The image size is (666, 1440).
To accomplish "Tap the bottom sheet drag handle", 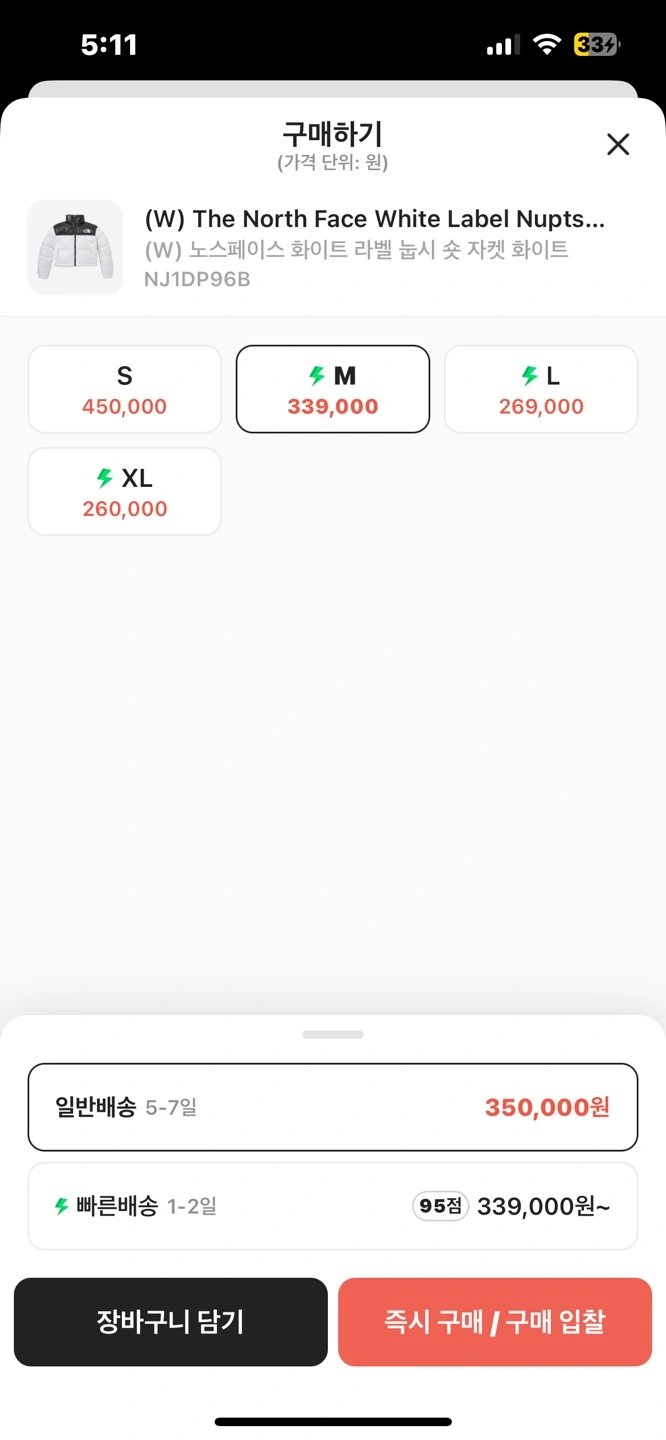I will 332,1035.
